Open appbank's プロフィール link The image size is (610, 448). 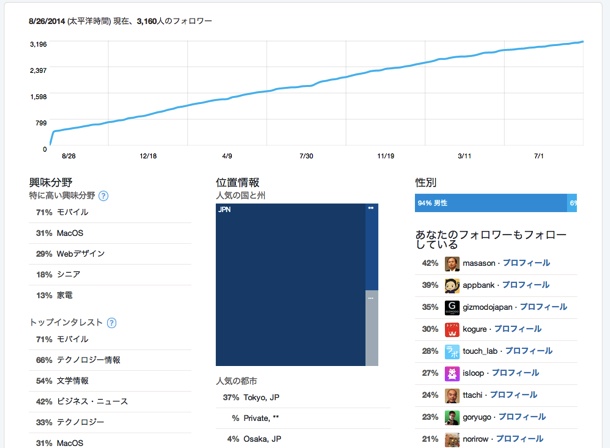[526, 285]
